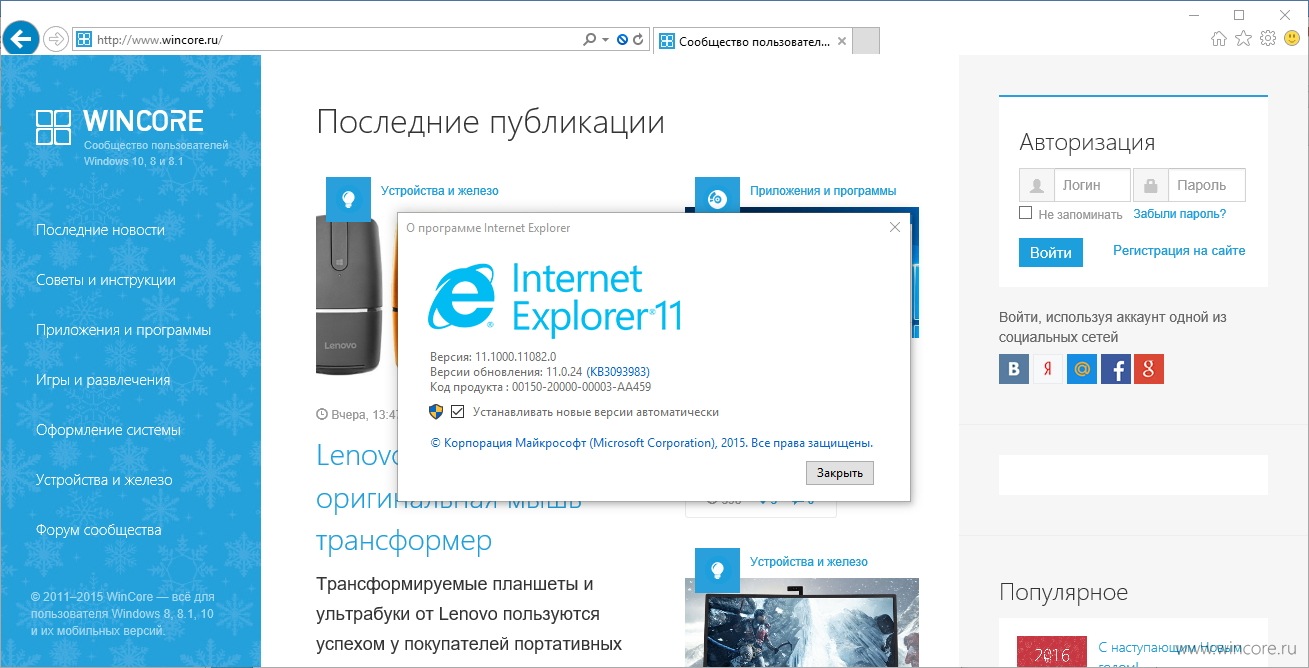Select the Сообщество пользователей tab
The width and height of the screenshot is (1309, 668).
point(753,42)
